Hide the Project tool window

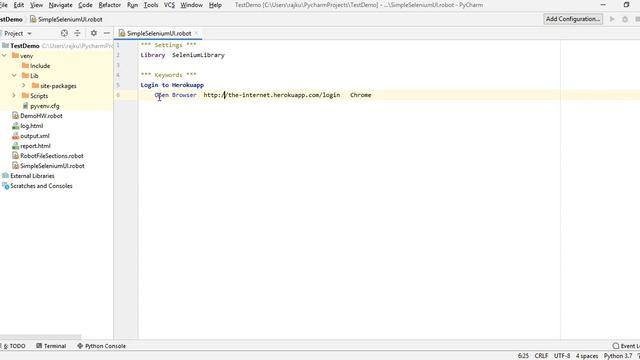(x=107, y=33)
